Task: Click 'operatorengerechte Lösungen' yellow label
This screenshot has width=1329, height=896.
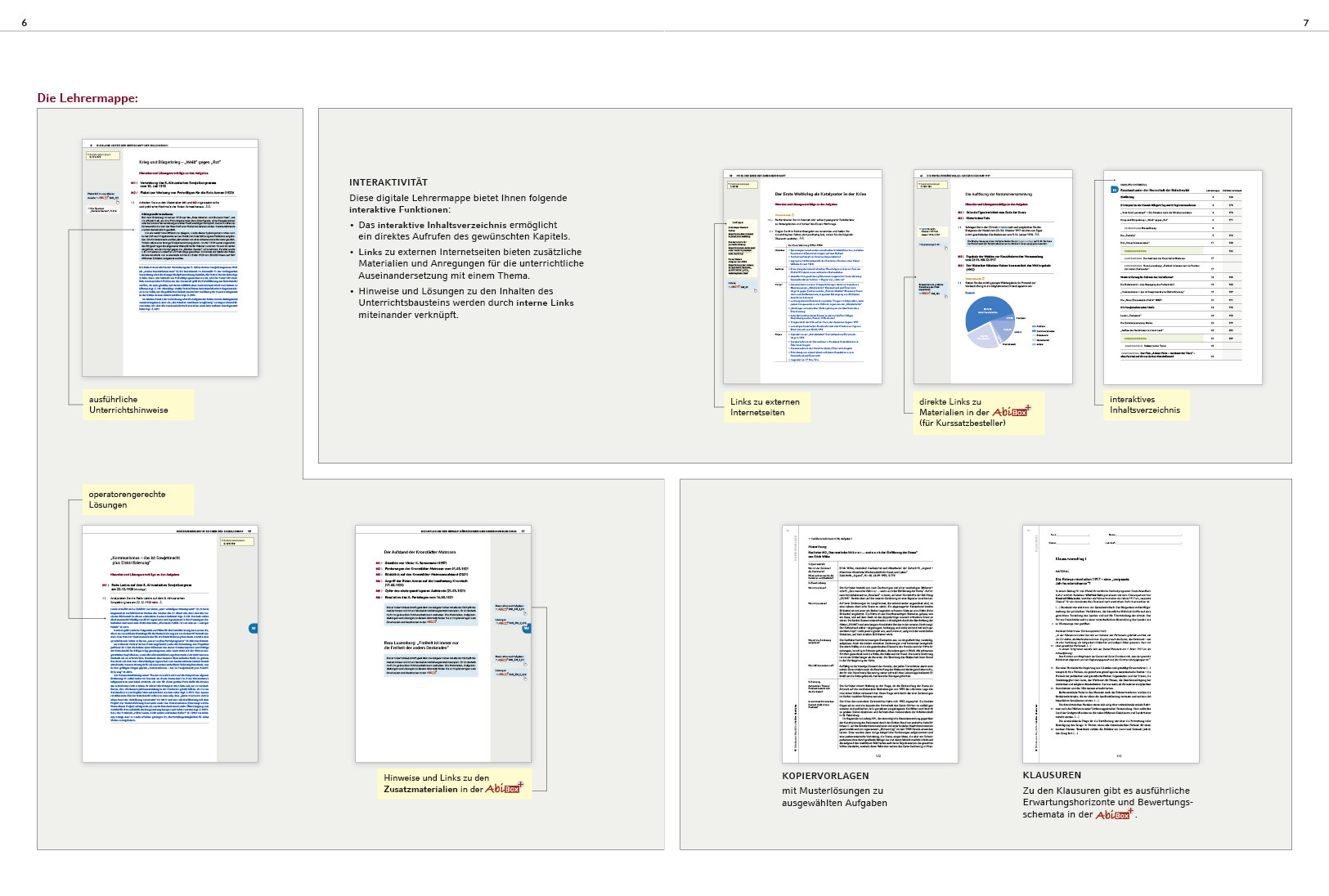Action: (128, 500)
